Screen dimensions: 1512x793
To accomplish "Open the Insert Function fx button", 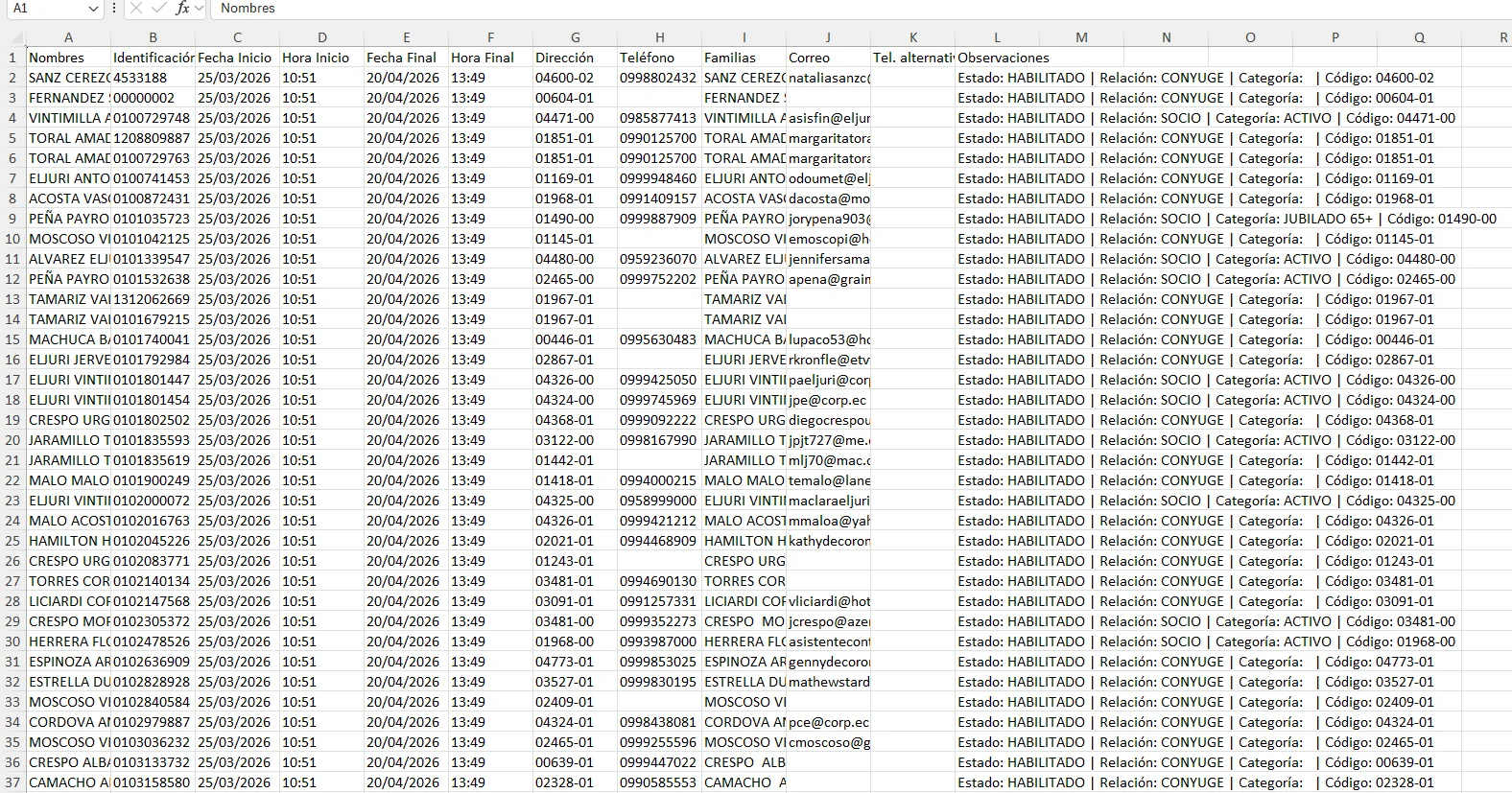I will pyautogui.click(x=182, y=9).
